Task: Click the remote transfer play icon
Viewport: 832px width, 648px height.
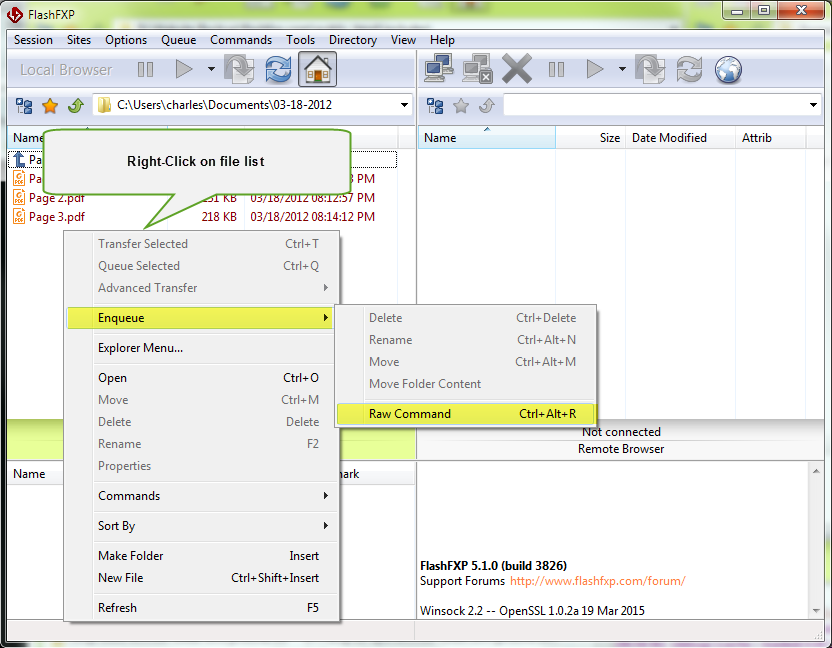Action: coord(595,69)
